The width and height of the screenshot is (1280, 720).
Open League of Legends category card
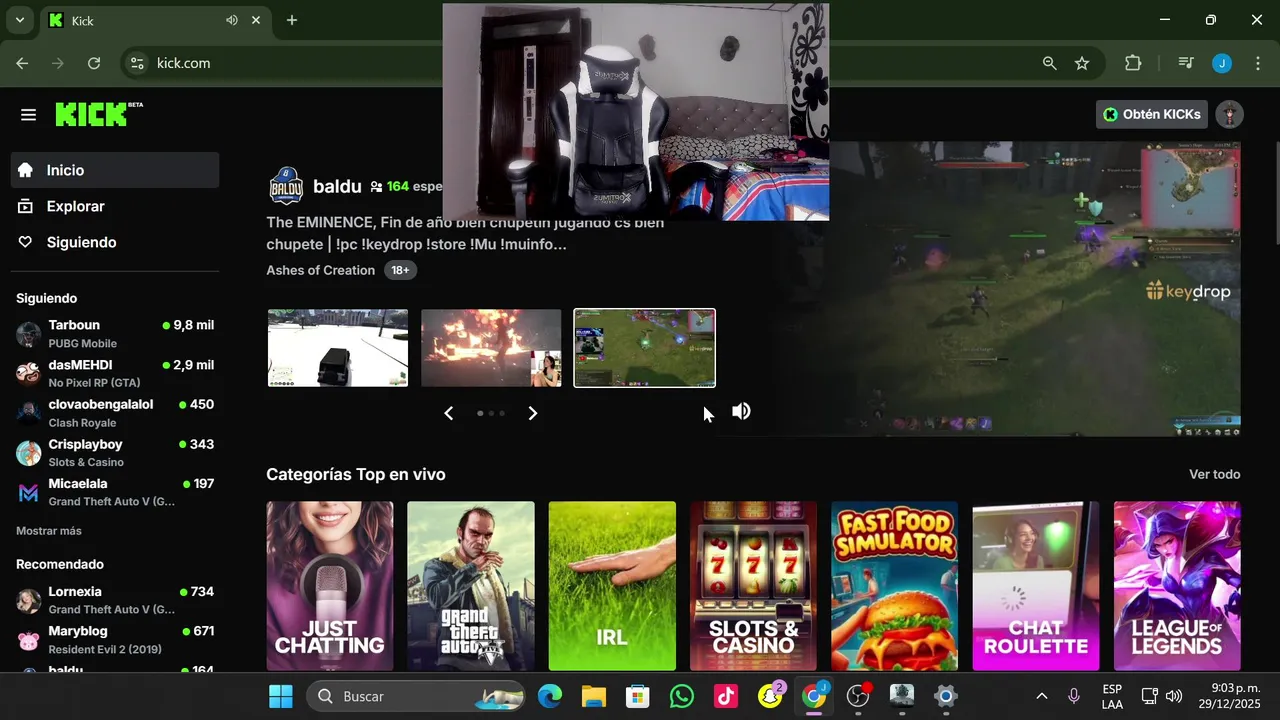pyautogui.click(x=1177, y=586)
